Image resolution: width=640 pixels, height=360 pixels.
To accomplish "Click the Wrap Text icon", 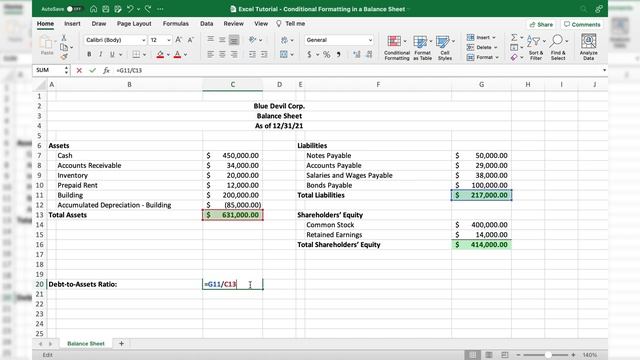I will click(x=284, y=40).
